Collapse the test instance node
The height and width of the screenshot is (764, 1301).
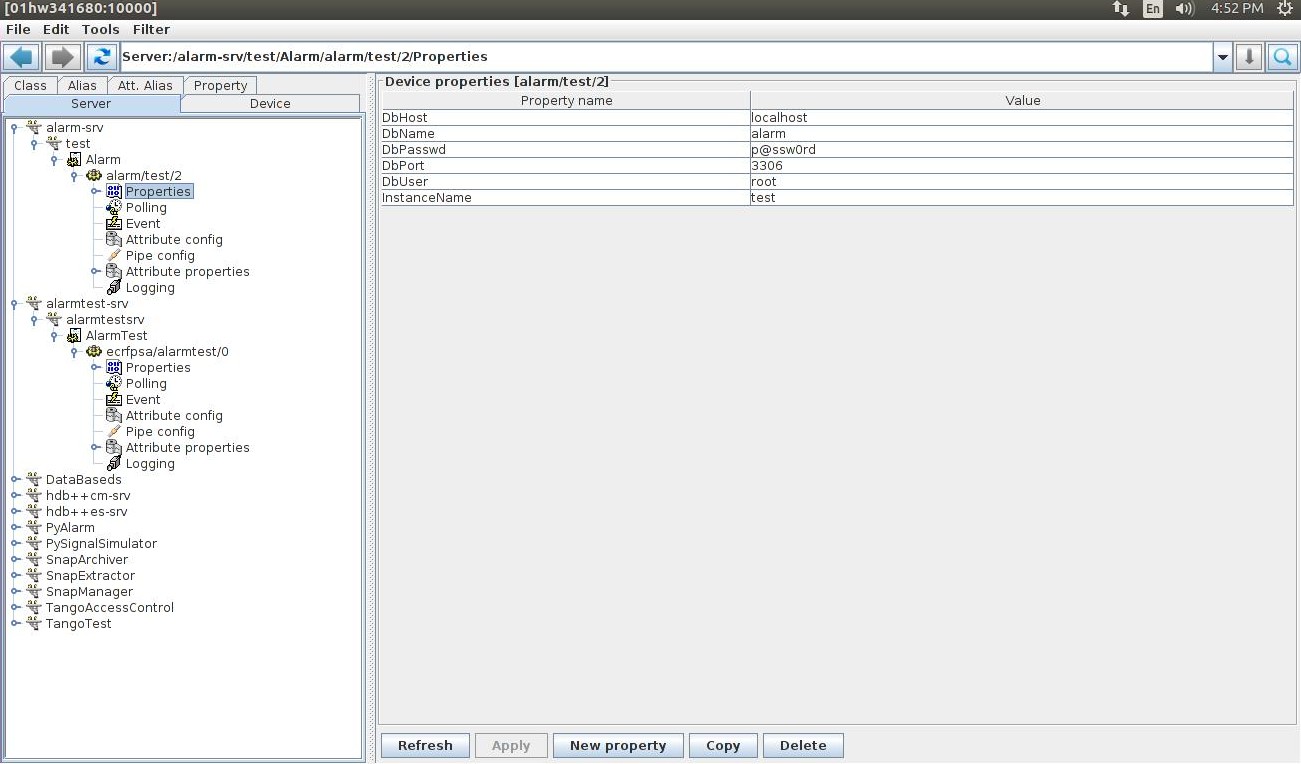[35, 144]
